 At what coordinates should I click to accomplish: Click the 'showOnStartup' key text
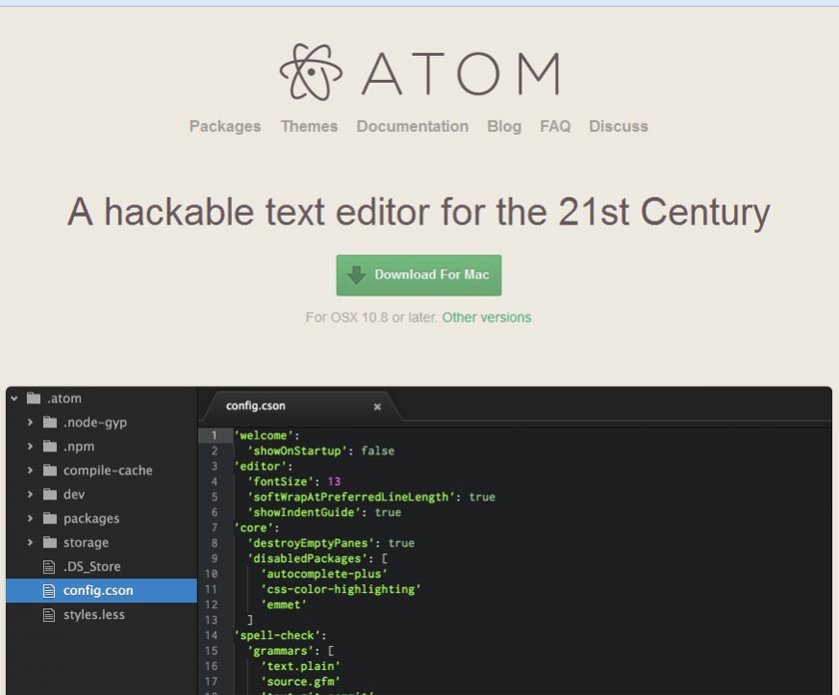(x=298, y=451)
